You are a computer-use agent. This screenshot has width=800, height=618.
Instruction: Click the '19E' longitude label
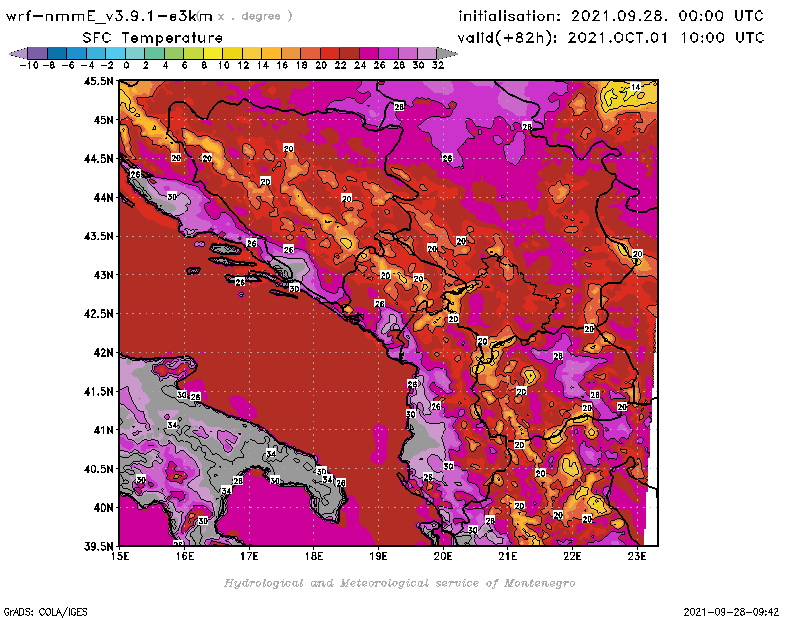coord(378,556)
